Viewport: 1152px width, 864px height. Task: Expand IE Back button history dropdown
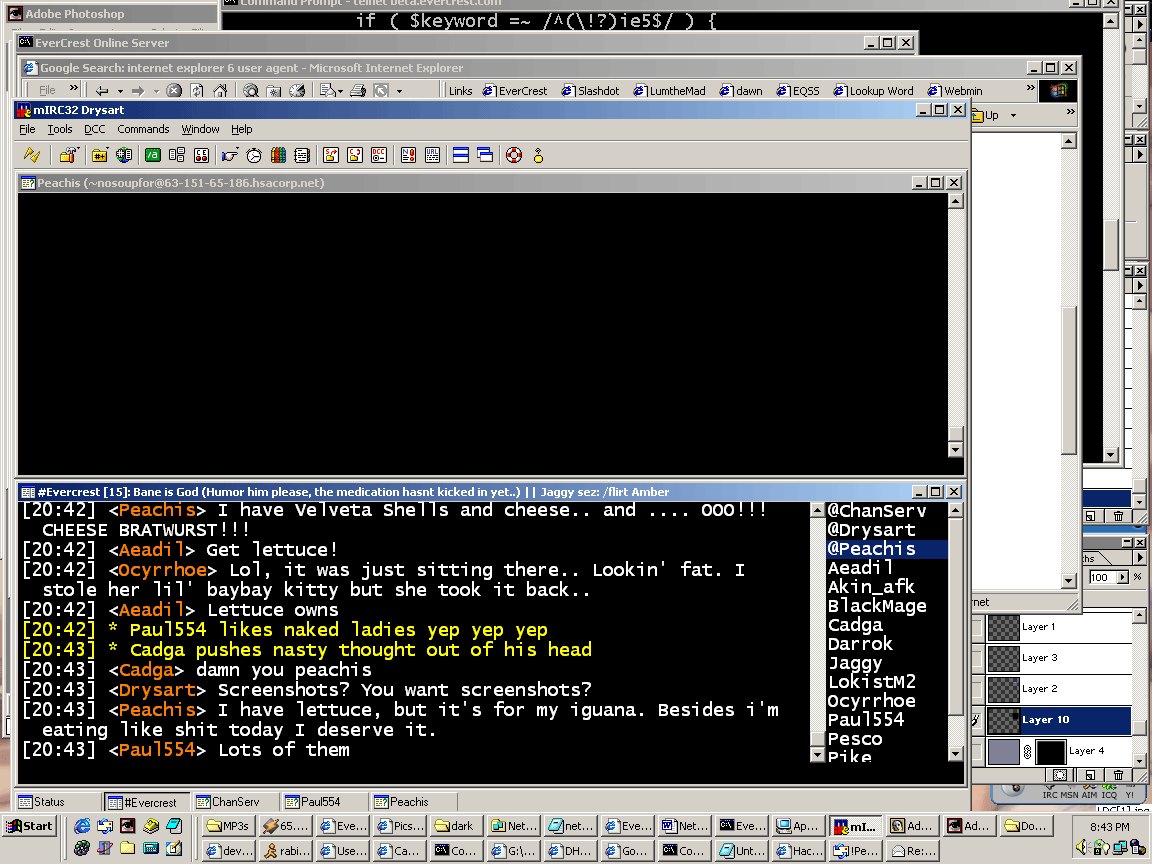(120, 91)
